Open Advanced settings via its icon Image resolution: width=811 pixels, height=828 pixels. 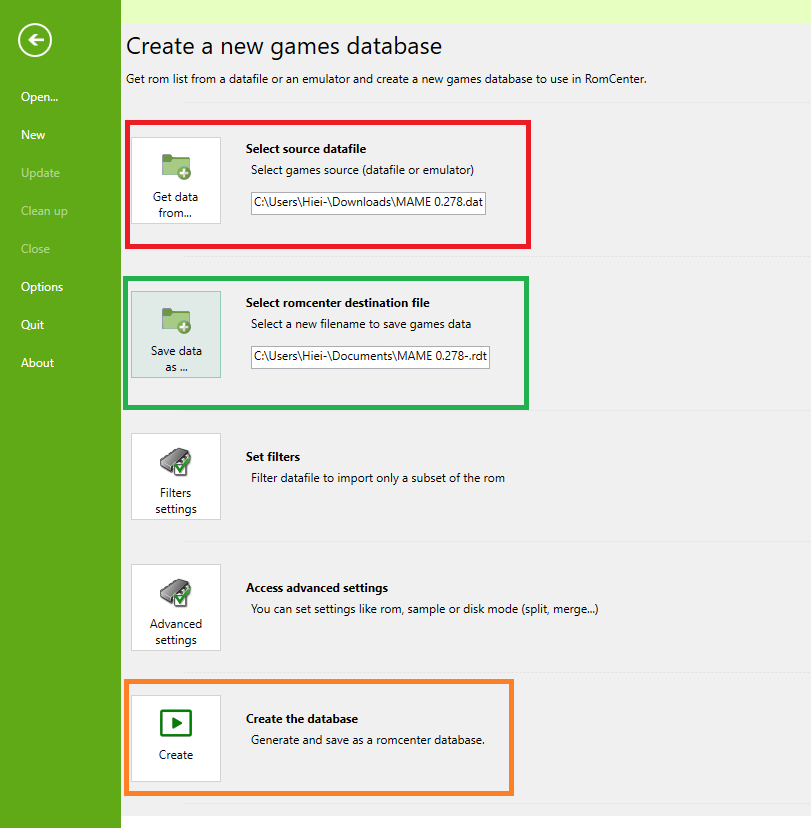click(176, 593)
